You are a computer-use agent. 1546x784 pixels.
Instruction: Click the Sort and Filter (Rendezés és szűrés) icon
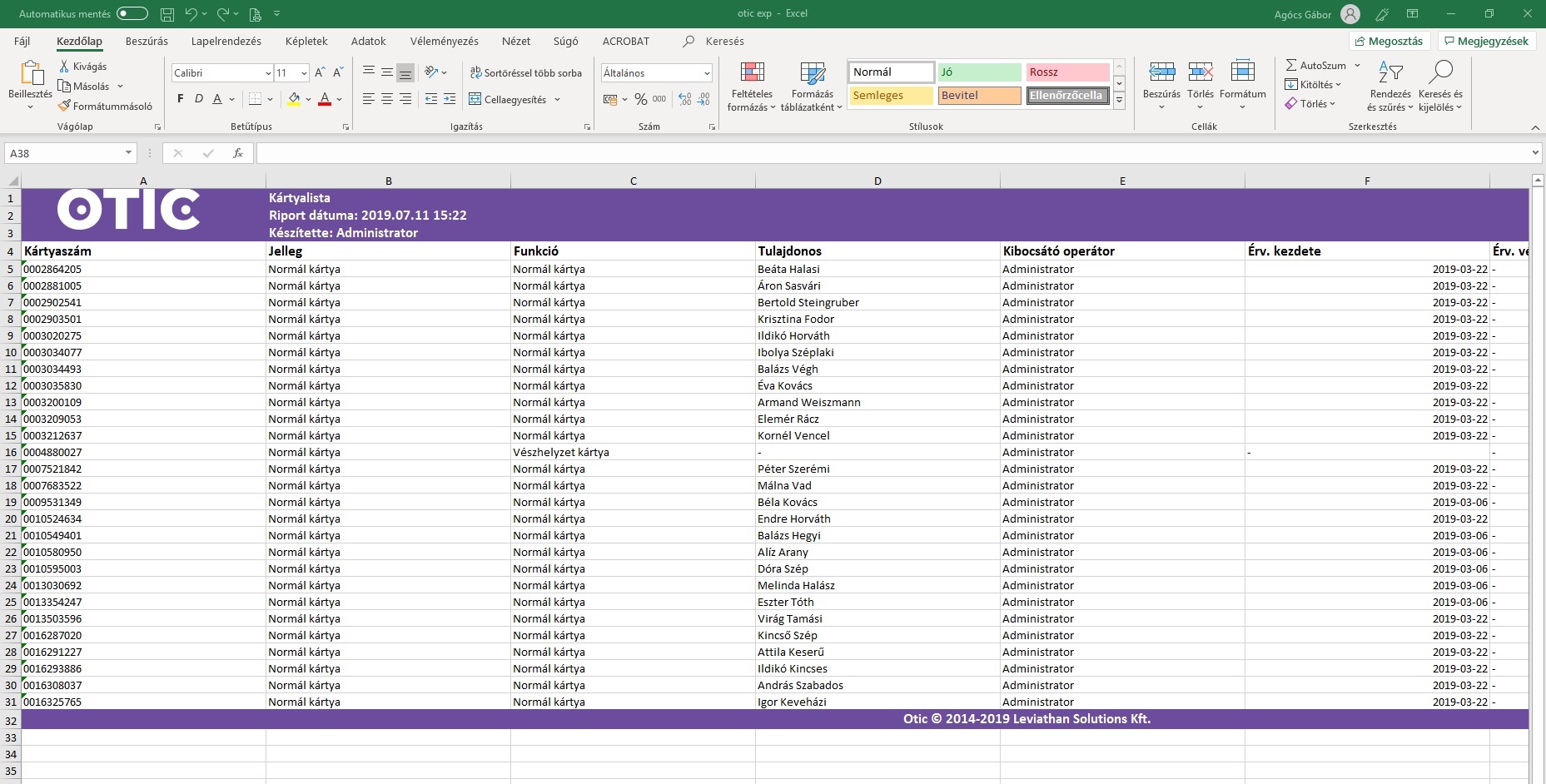1389,73
